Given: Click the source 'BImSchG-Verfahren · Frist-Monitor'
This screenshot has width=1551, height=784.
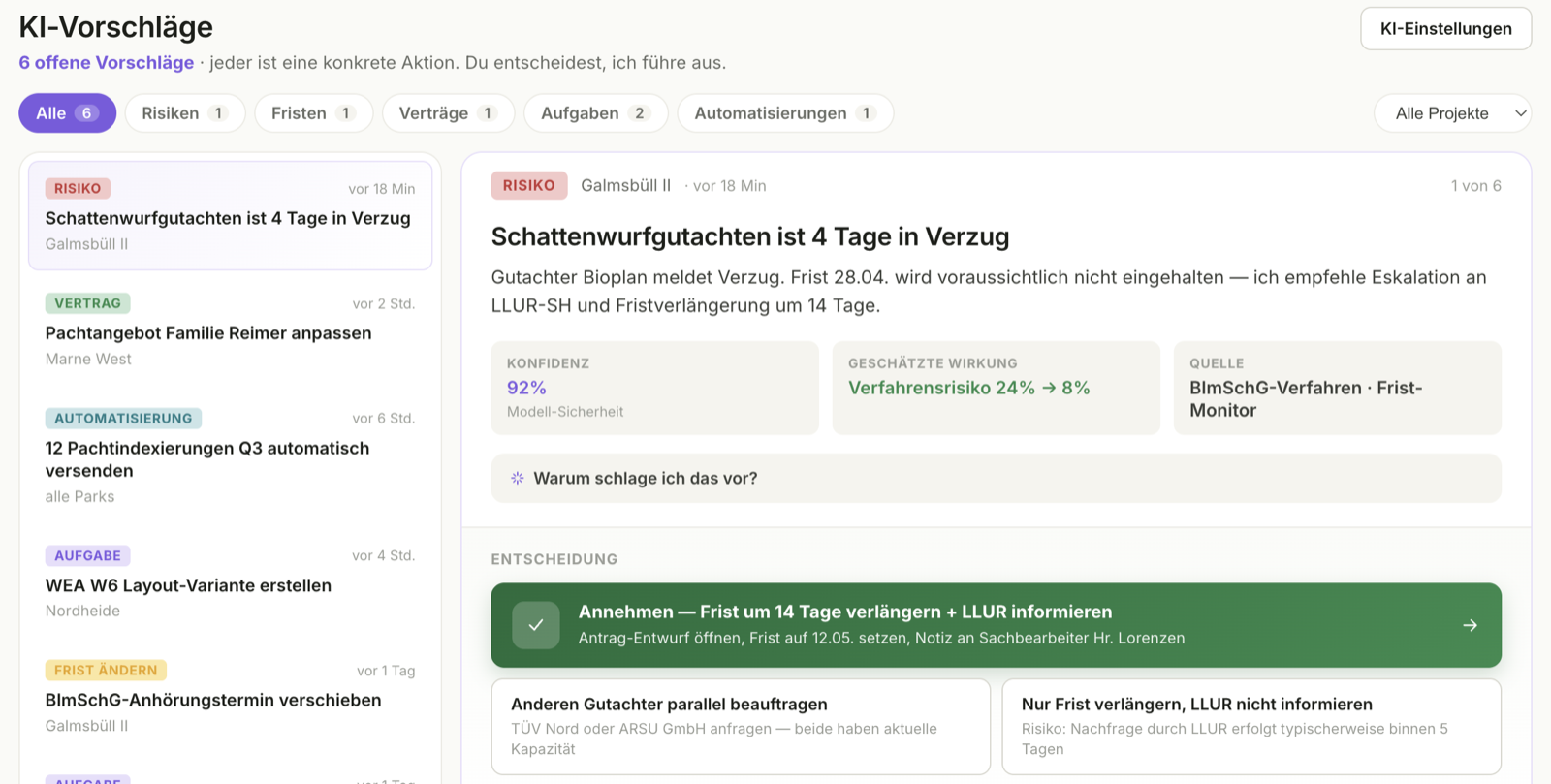Looking at the screenshot, I should tap(1306, 398).
